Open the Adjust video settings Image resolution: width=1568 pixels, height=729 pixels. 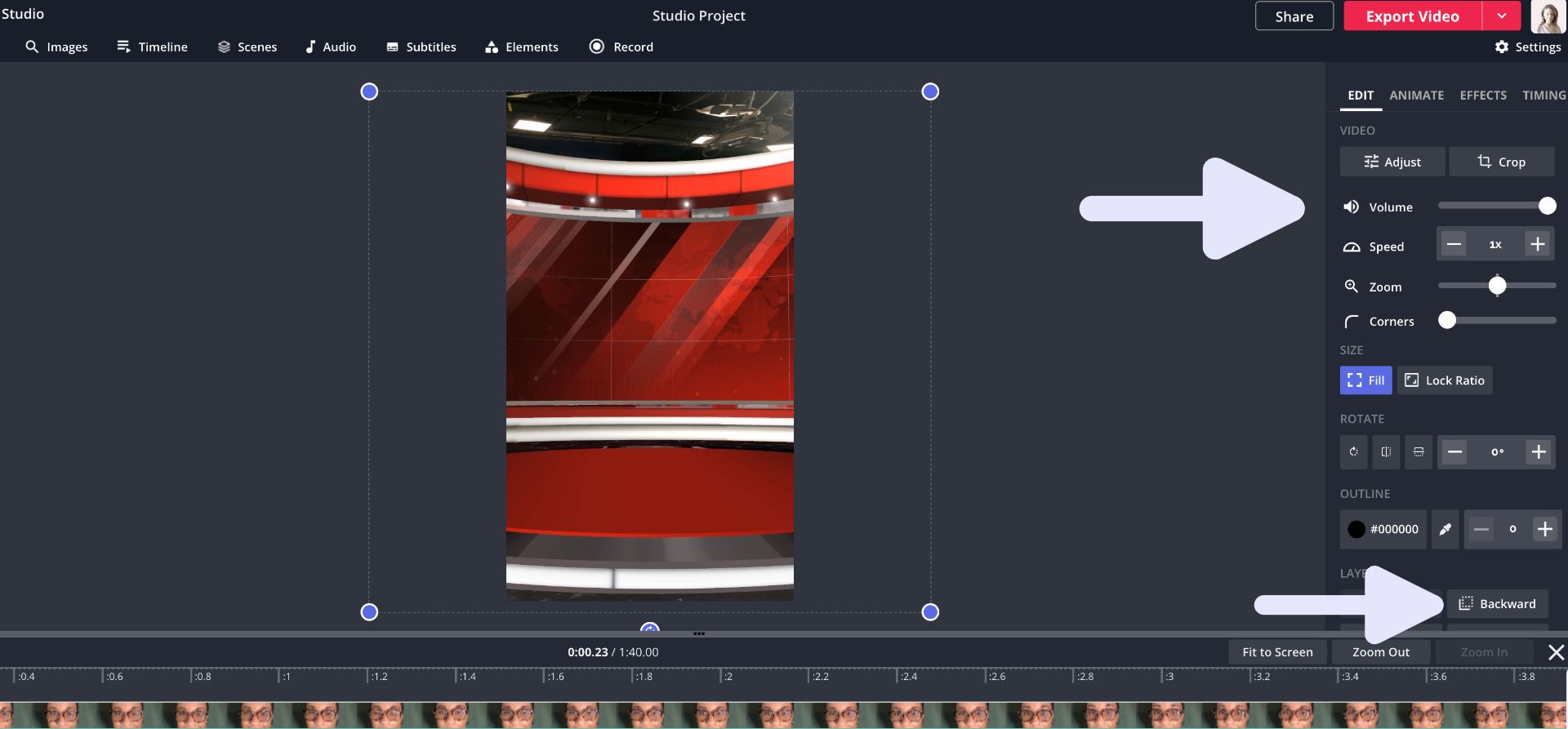(x=1392, y=162)
